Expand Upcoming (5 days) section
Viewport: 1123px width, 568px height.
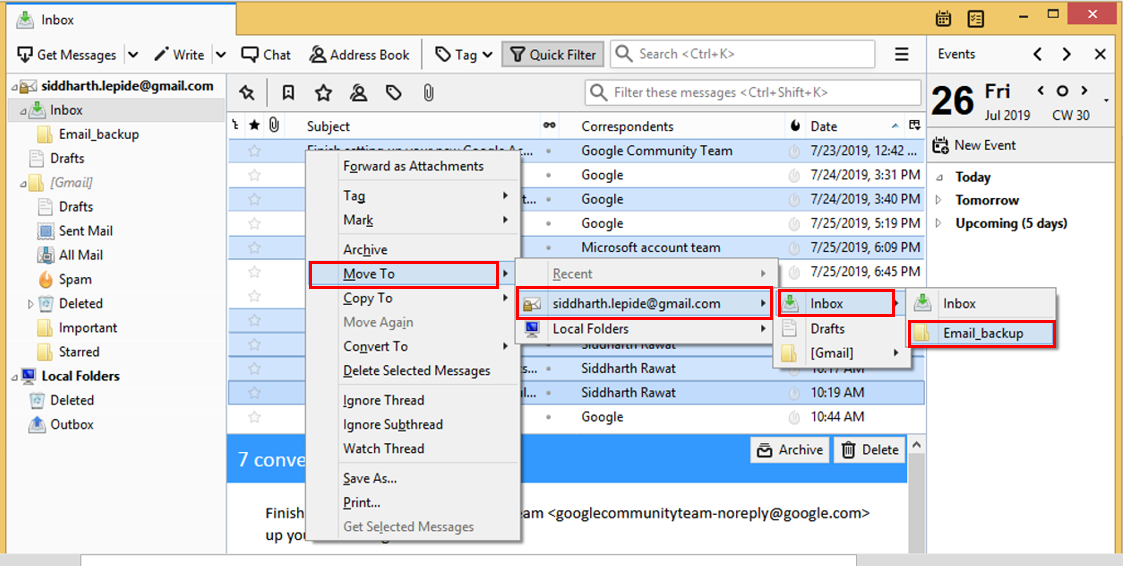coord(939,223)
